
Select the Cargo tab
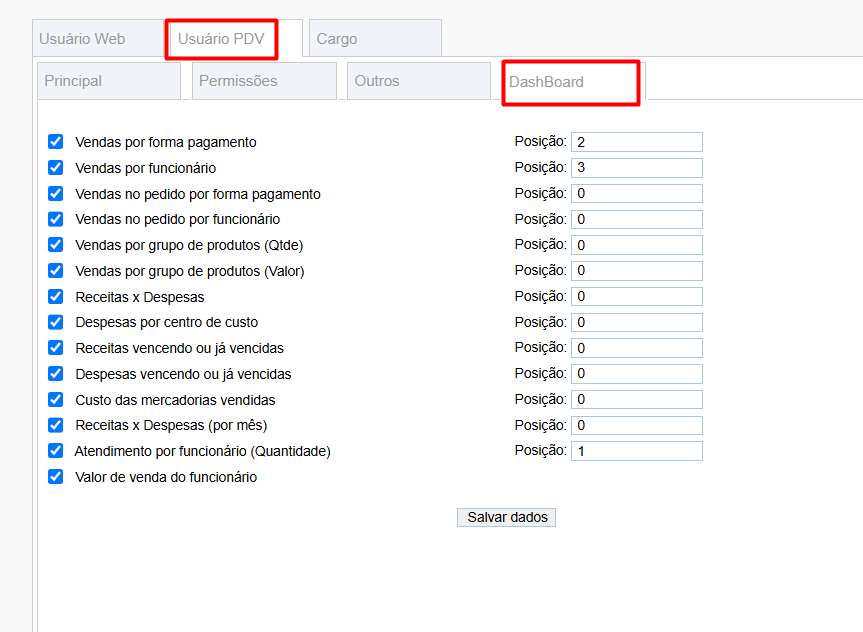click(x=375, y=39)
